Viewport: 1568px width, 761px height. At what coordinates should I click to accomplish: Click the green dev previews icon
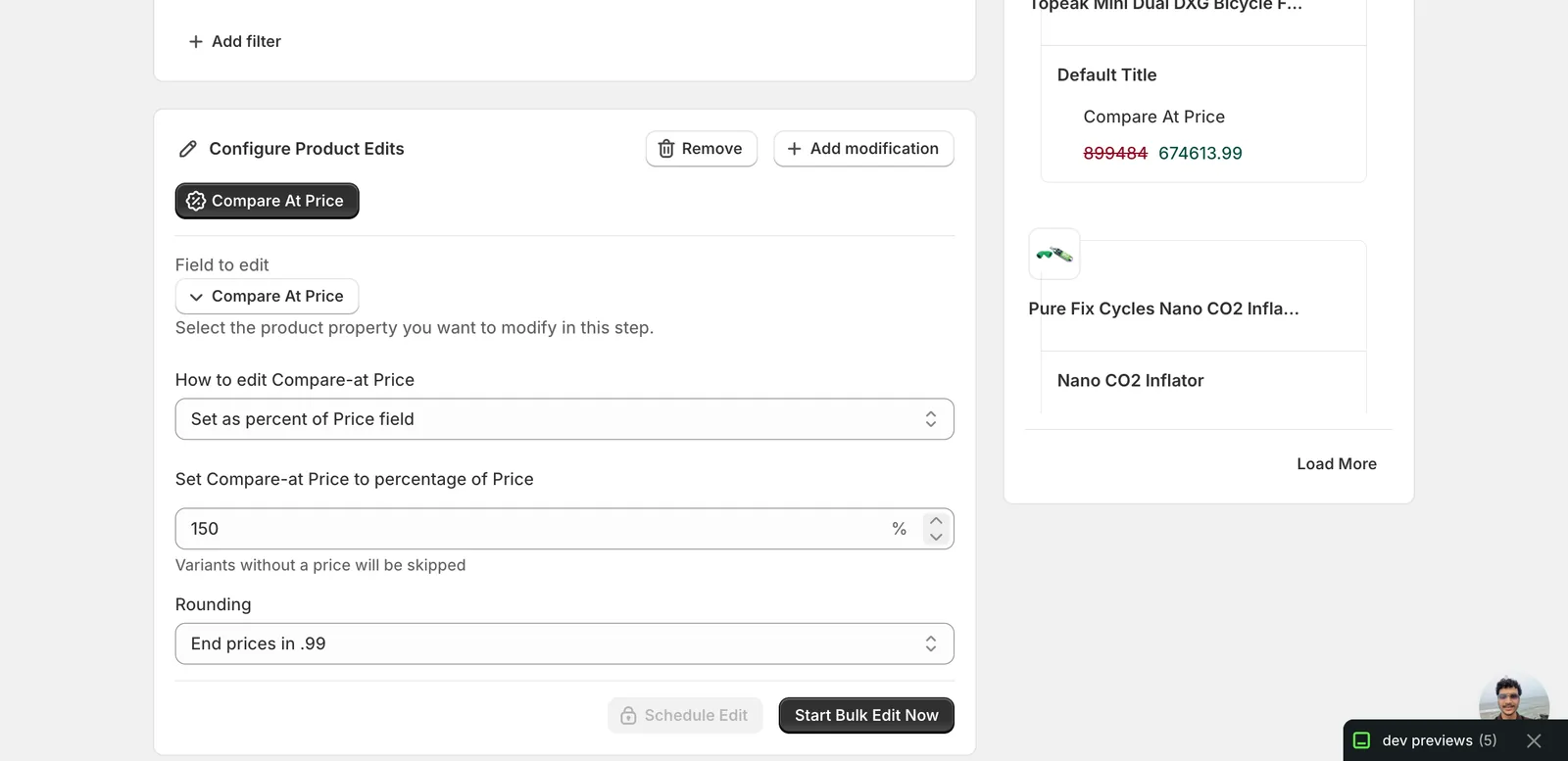coord(1361,740)
